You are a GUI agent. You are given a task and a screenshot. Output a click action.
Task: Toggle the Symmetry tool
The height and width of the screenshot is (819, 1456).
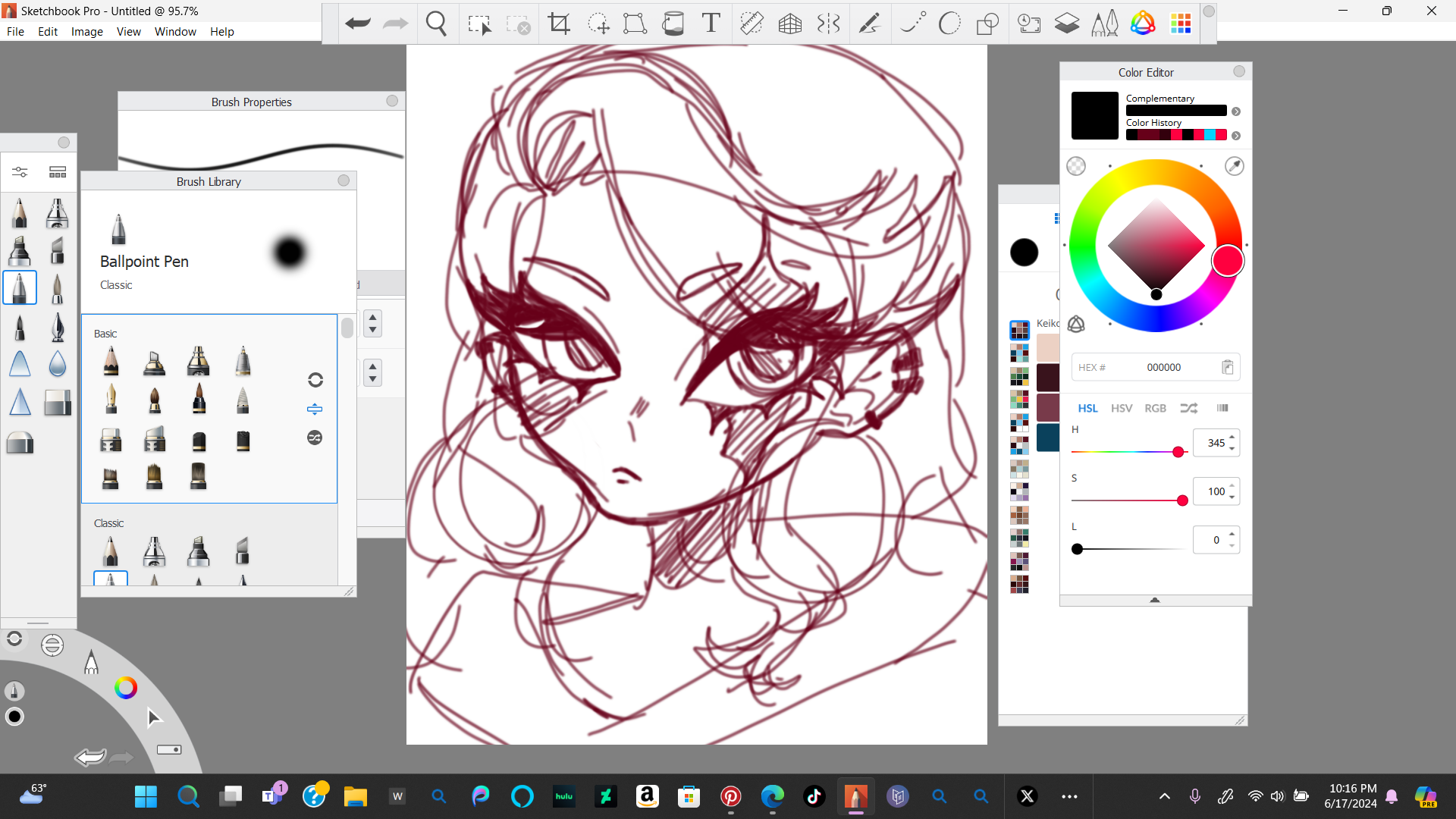click(x=829, y=24)
